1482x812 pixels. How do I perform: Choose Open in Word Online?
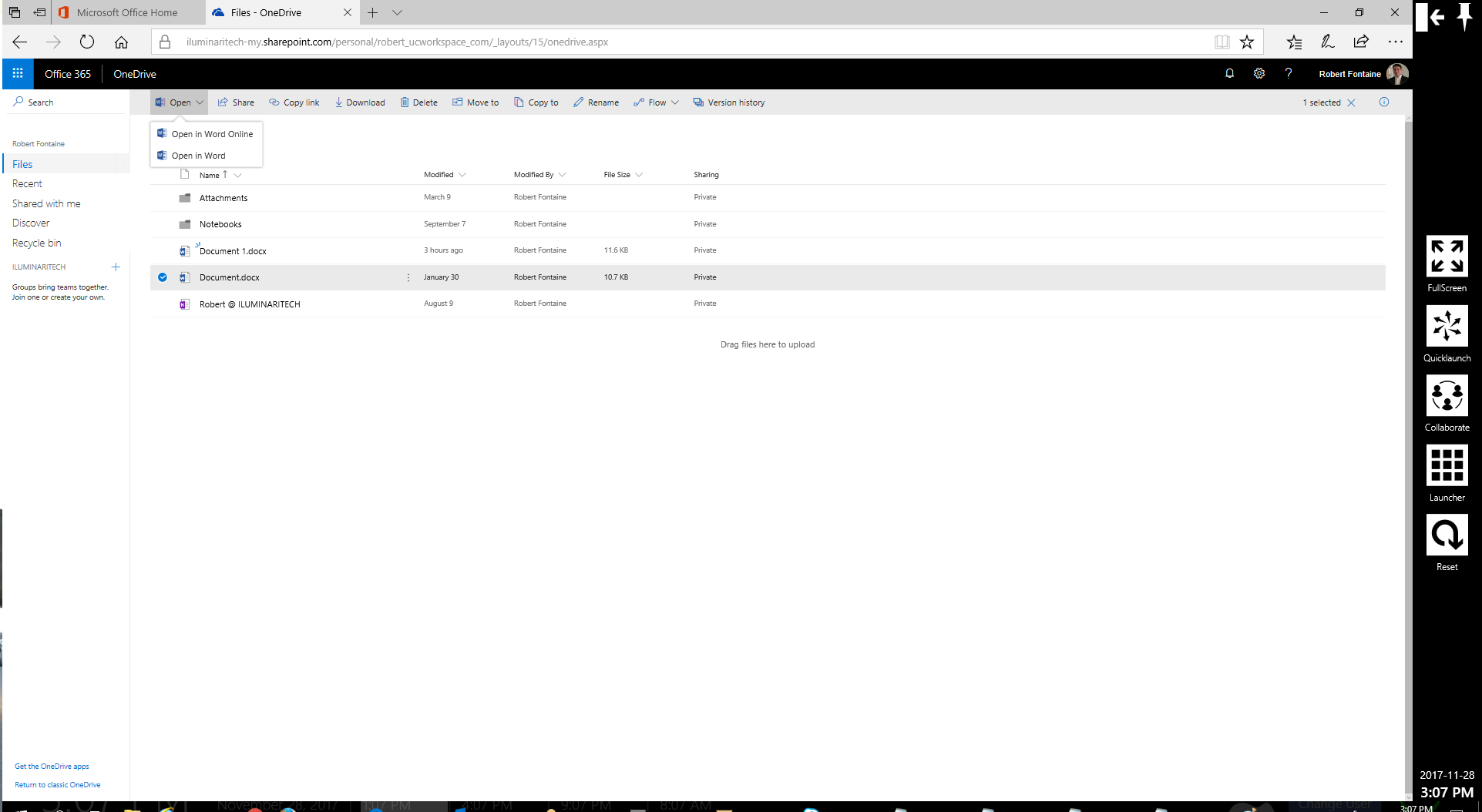click(x=206, y=134)
